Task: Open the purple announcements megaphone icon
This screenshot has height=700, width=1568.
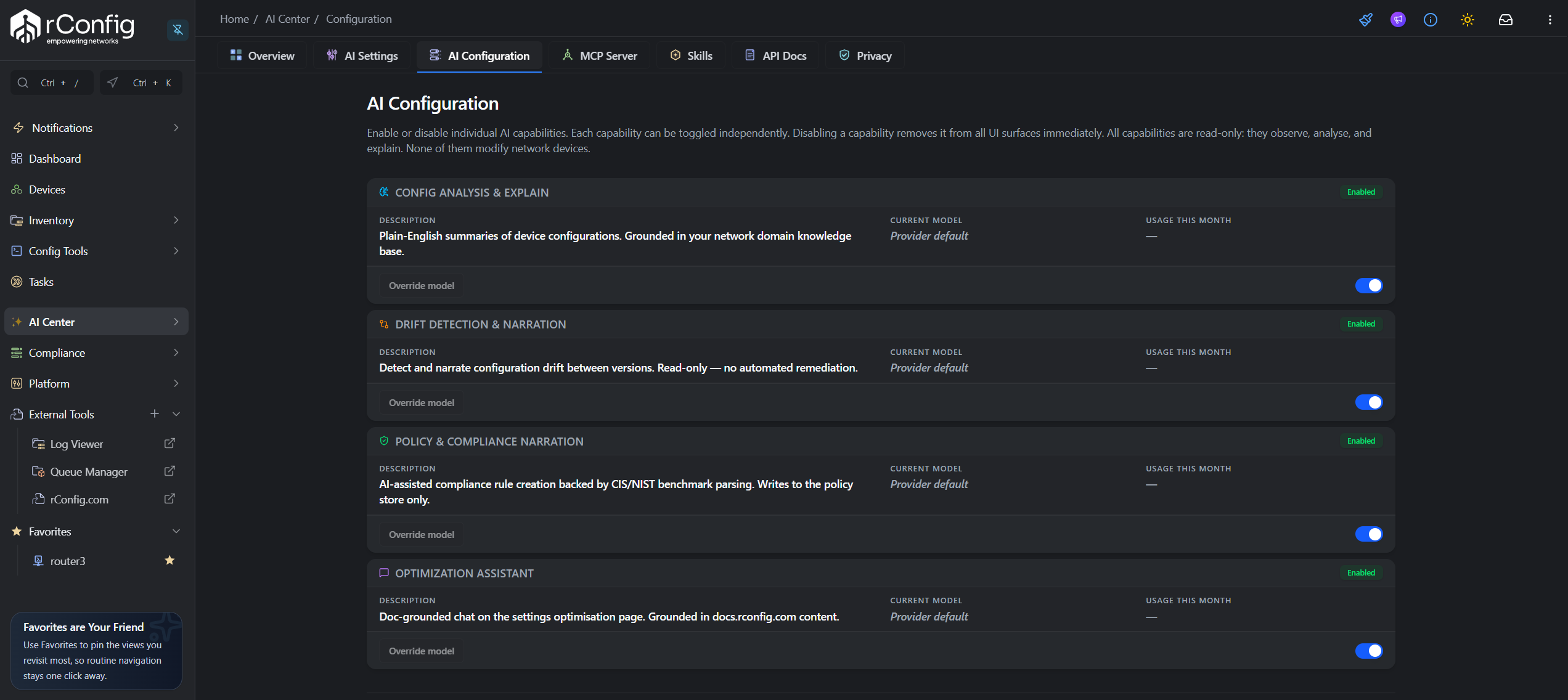Action: (x=1398, y=20)
